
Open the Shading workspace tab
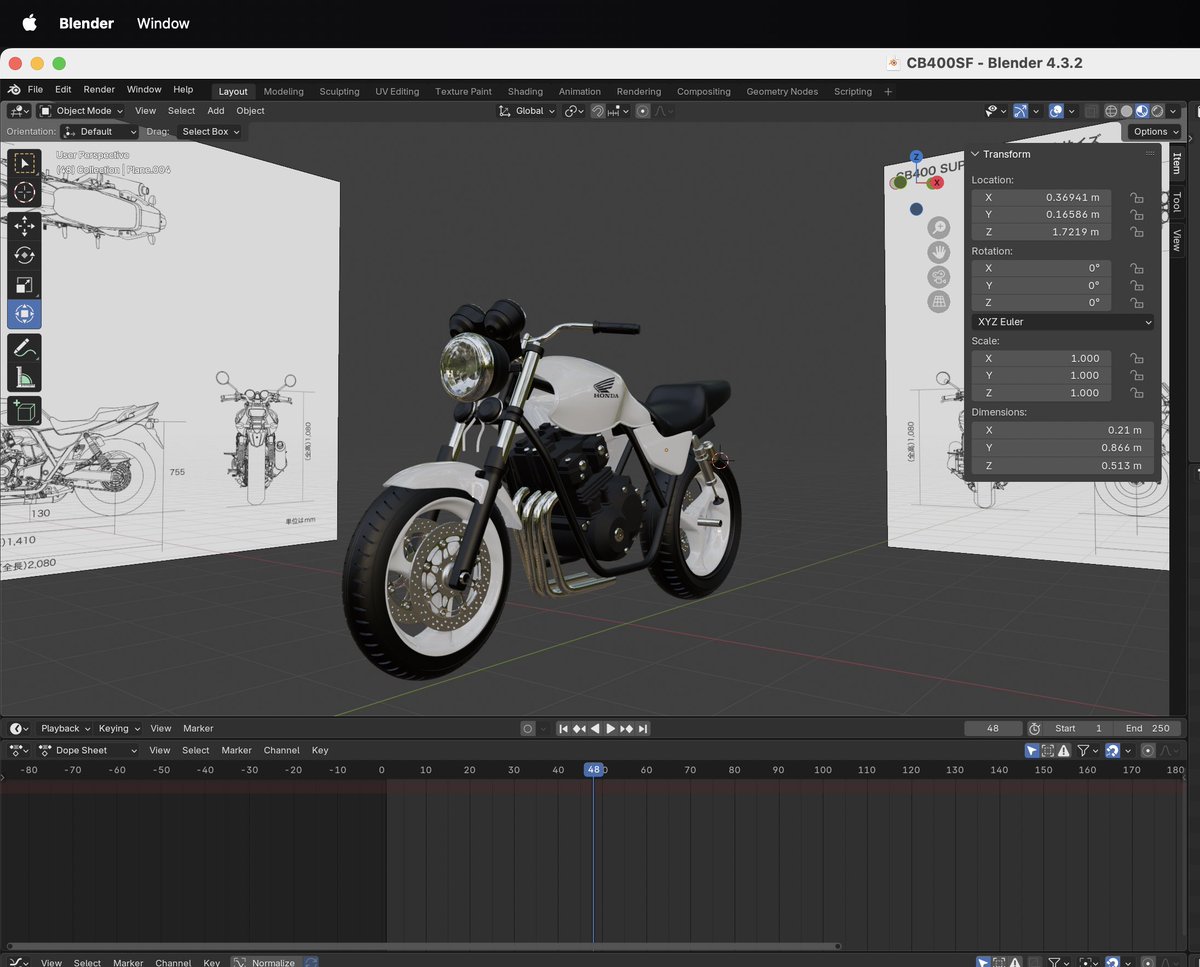point(525,91)
